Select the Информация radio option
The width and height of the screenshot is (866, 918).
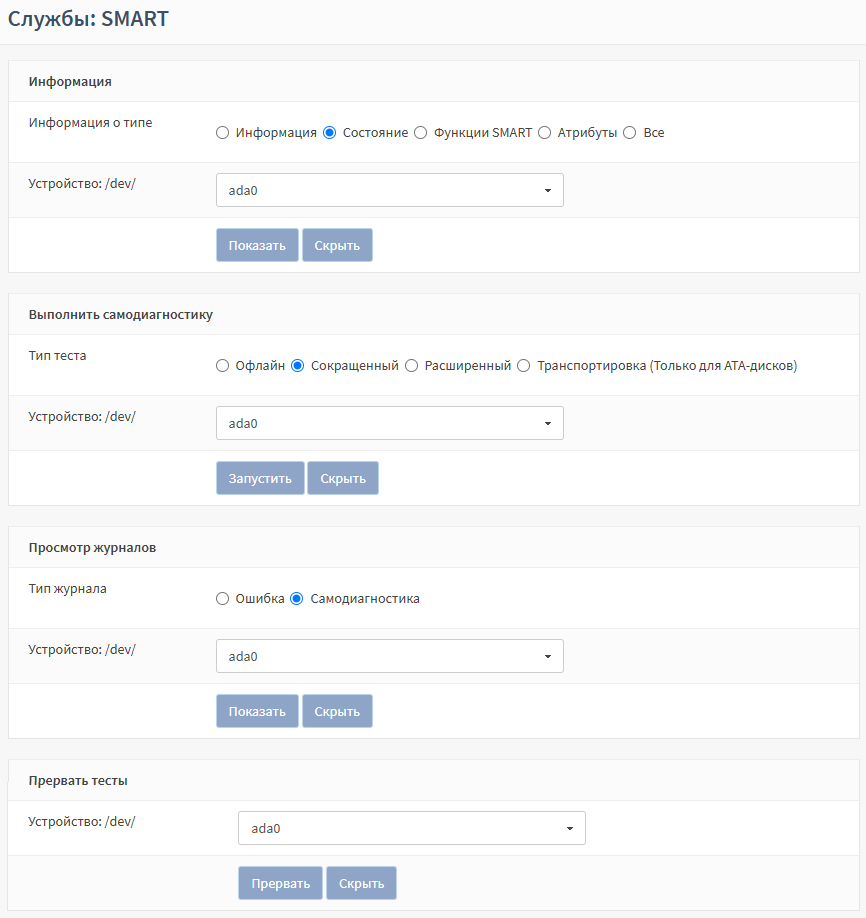(x=223, y=133)
